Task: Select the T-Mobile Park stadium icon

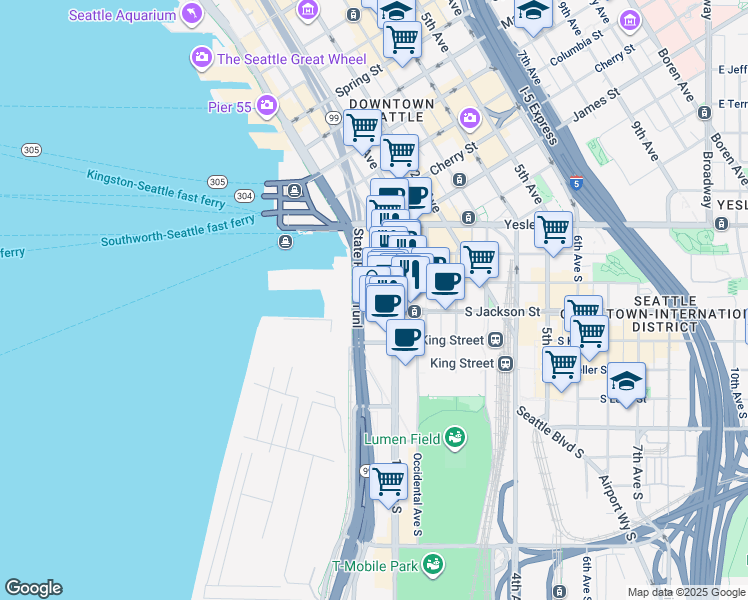Action: click(x=432, y=567)
